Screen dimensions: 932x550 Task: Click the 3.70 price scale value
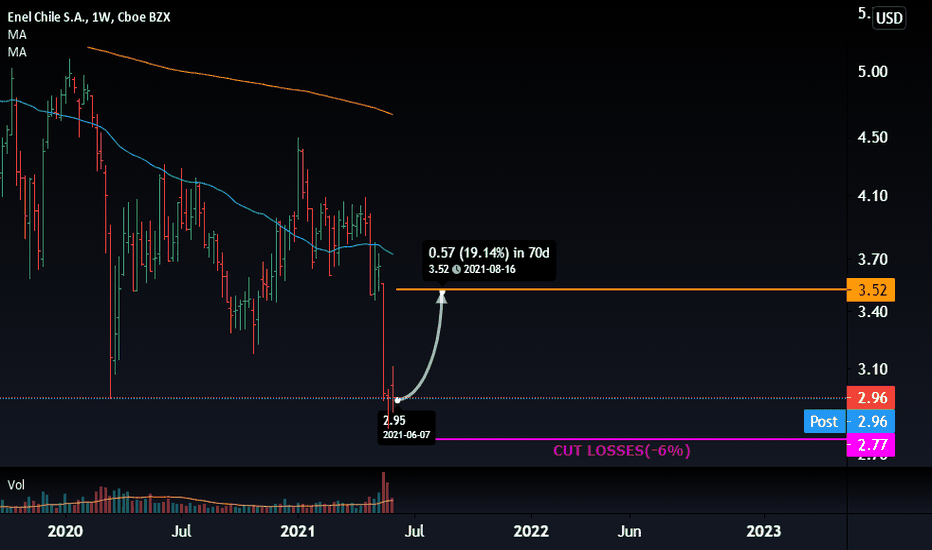pyautogui.click(x=872, y=259)
